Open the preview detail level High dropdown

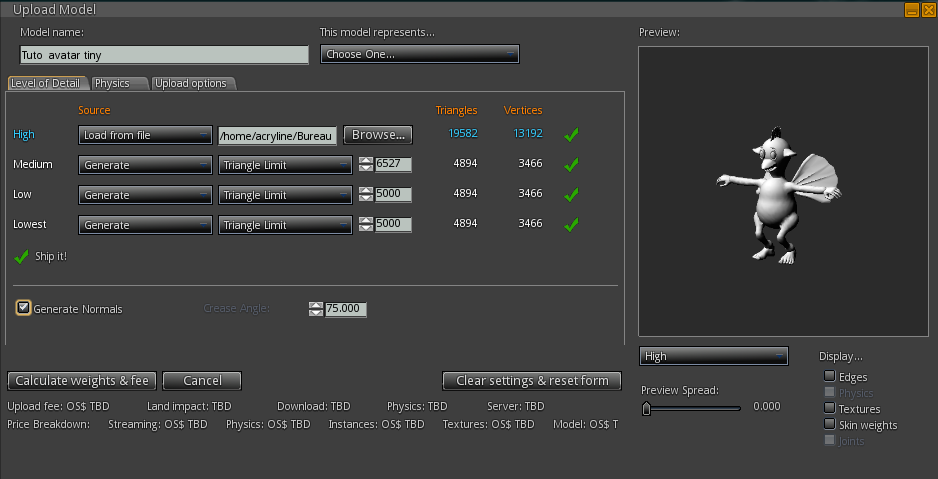pyautogui.click(x=714, y=356)
